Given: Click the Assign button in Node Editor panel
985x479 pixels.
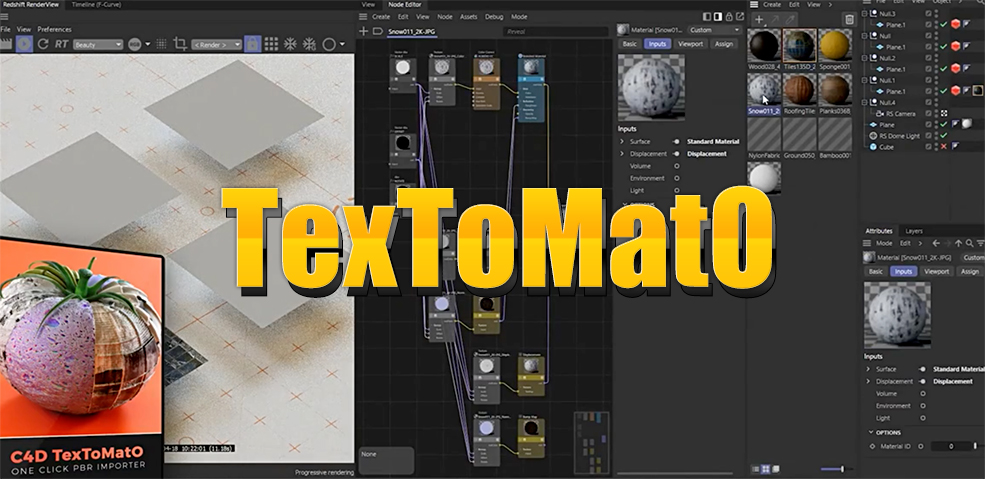Looking at the screenshot, I should pyautogui.click(x=724, y=44).
